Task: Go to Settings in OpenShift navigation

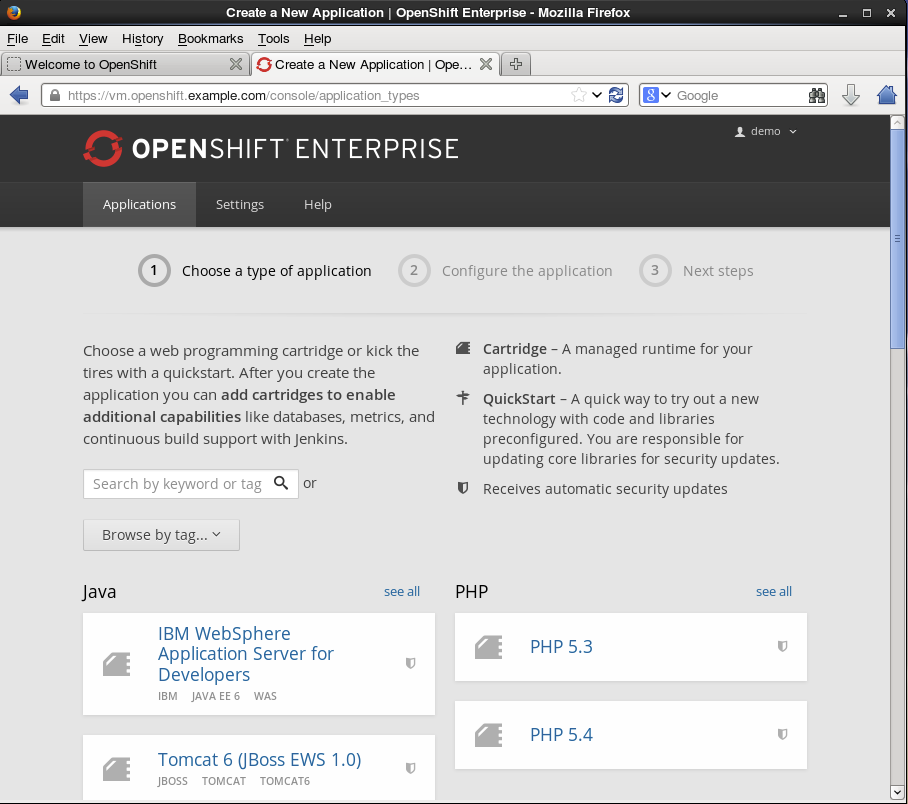Action: point(240,204)
